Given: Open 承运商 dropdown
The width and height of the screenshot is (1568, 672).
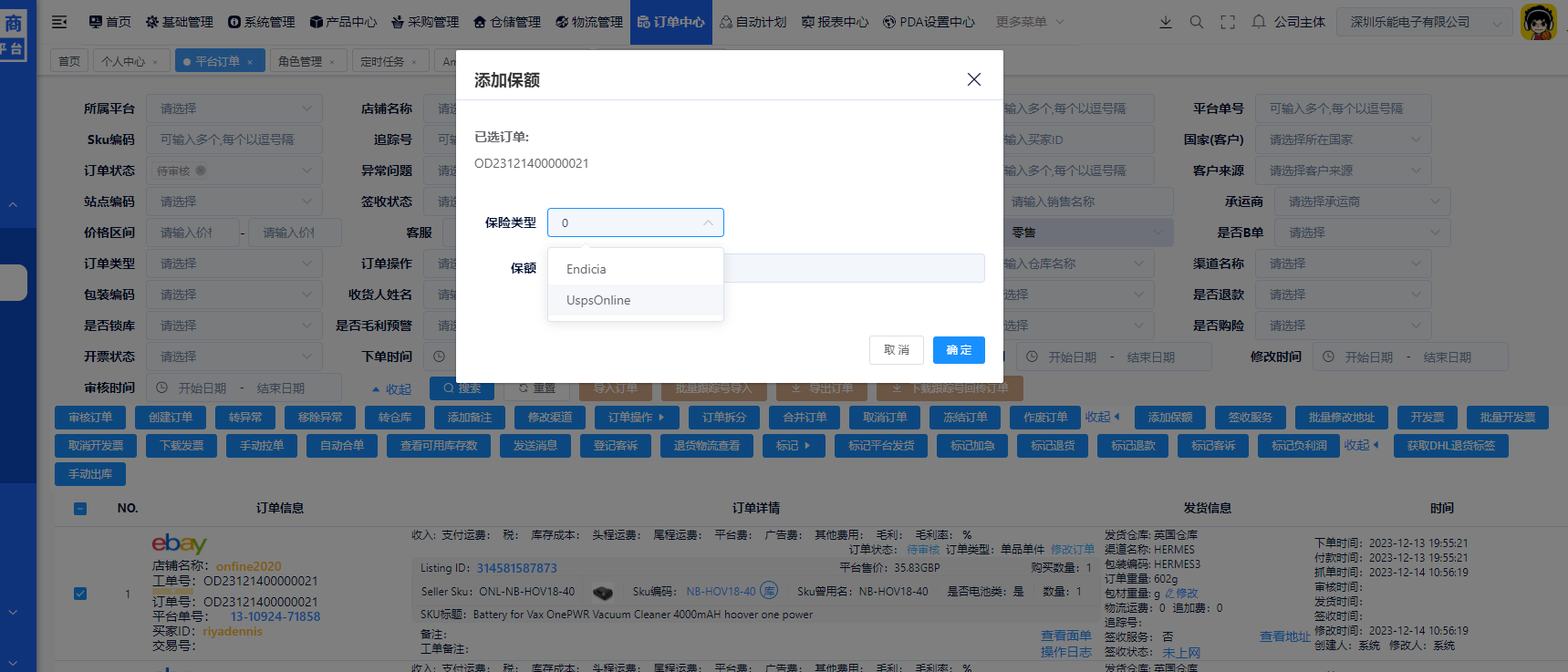Looking at the screenshot, I should pyautogui.click(x=1362, y=202).
